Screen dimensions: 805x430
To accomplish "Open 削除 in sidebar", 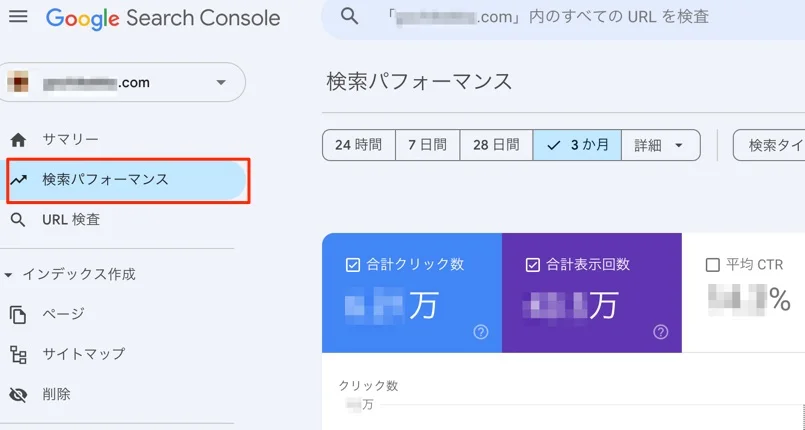I will 56,394.
